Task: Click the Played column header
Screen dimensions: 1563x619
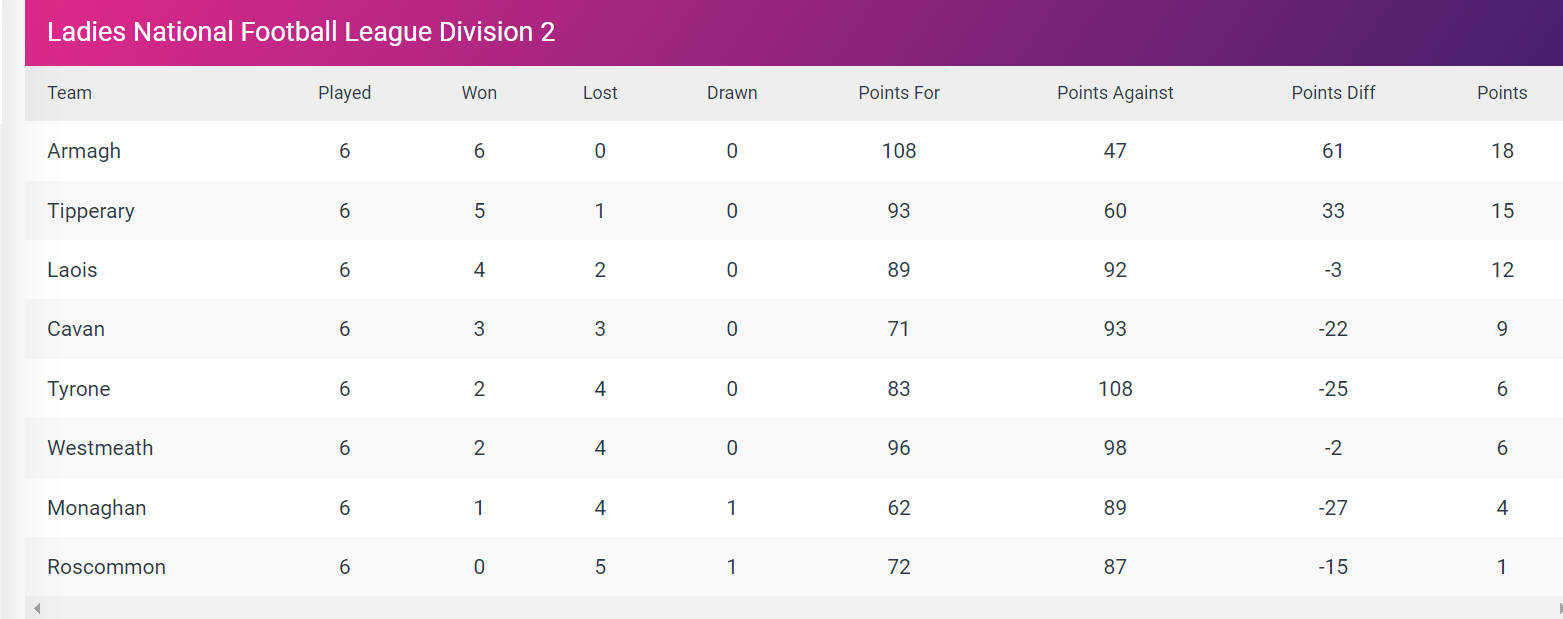Action: [345, 93]
